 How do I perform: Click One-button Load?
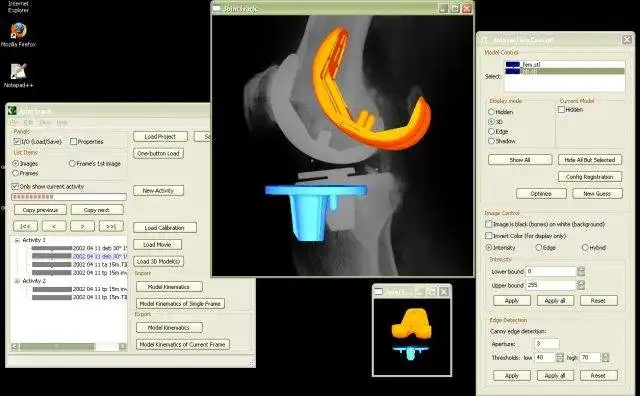pyautogui.click(x=158, y=154)
